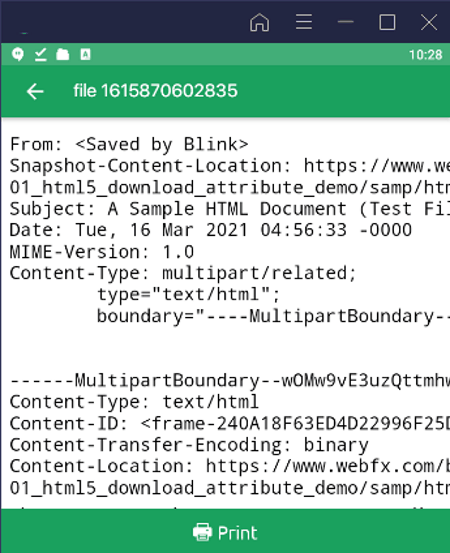Go back using the left arrow
The image size is (450, 553).
click(35, 91)
